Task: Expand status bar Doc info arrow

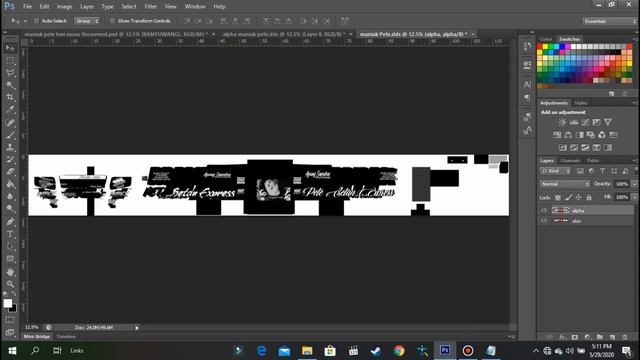Action: pos(137,327)
